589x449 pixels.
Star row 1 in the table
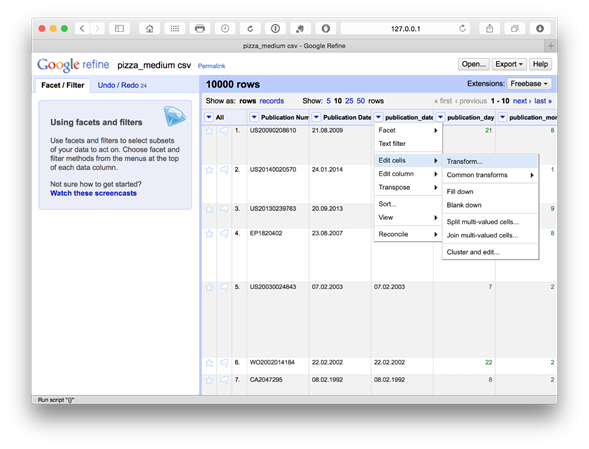(209, 131)
